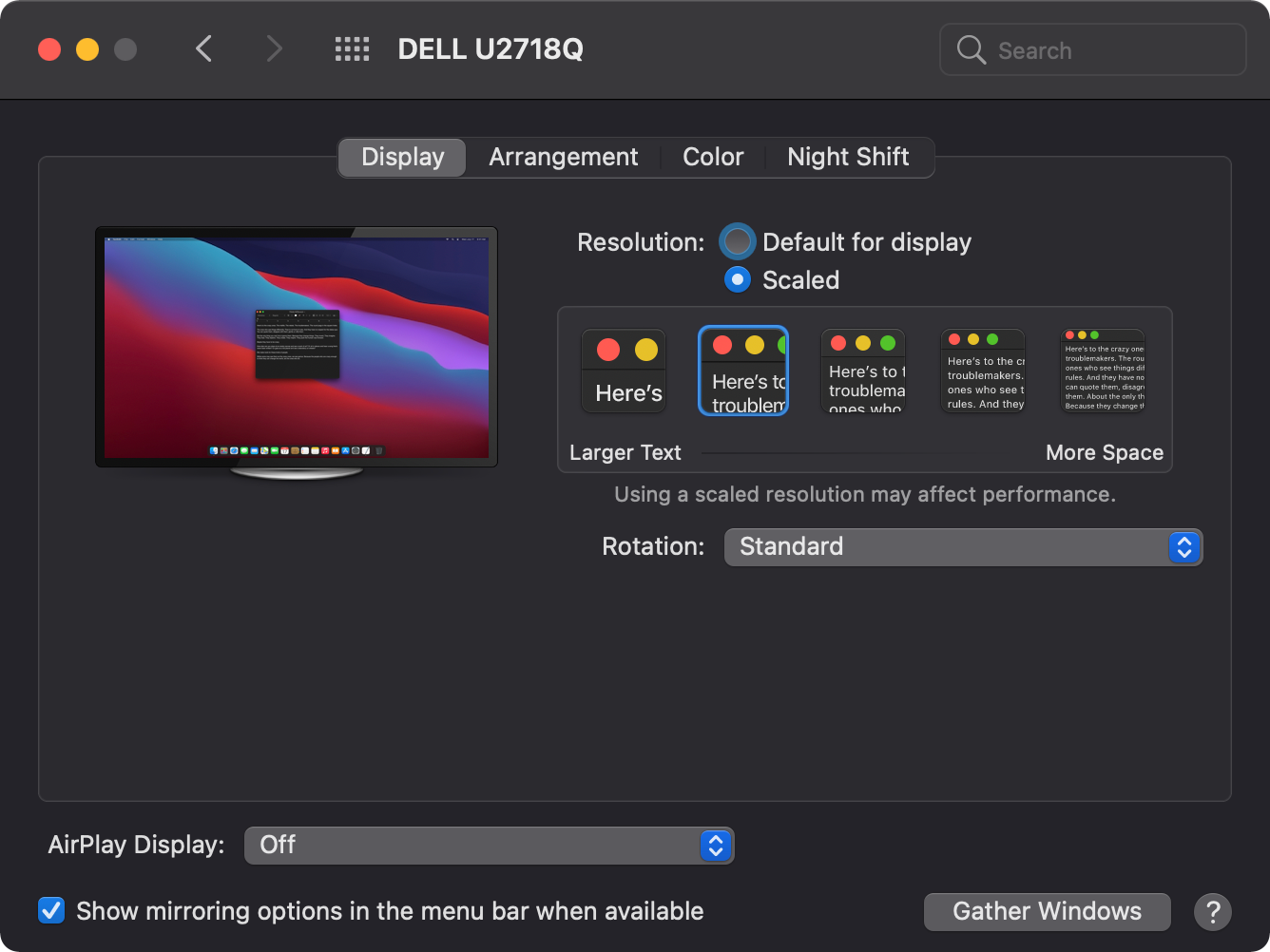The width and height of the screenshot is (1270, 952).
Task: Choose the fourth scaling thumbnail
Action: [983, 371]
